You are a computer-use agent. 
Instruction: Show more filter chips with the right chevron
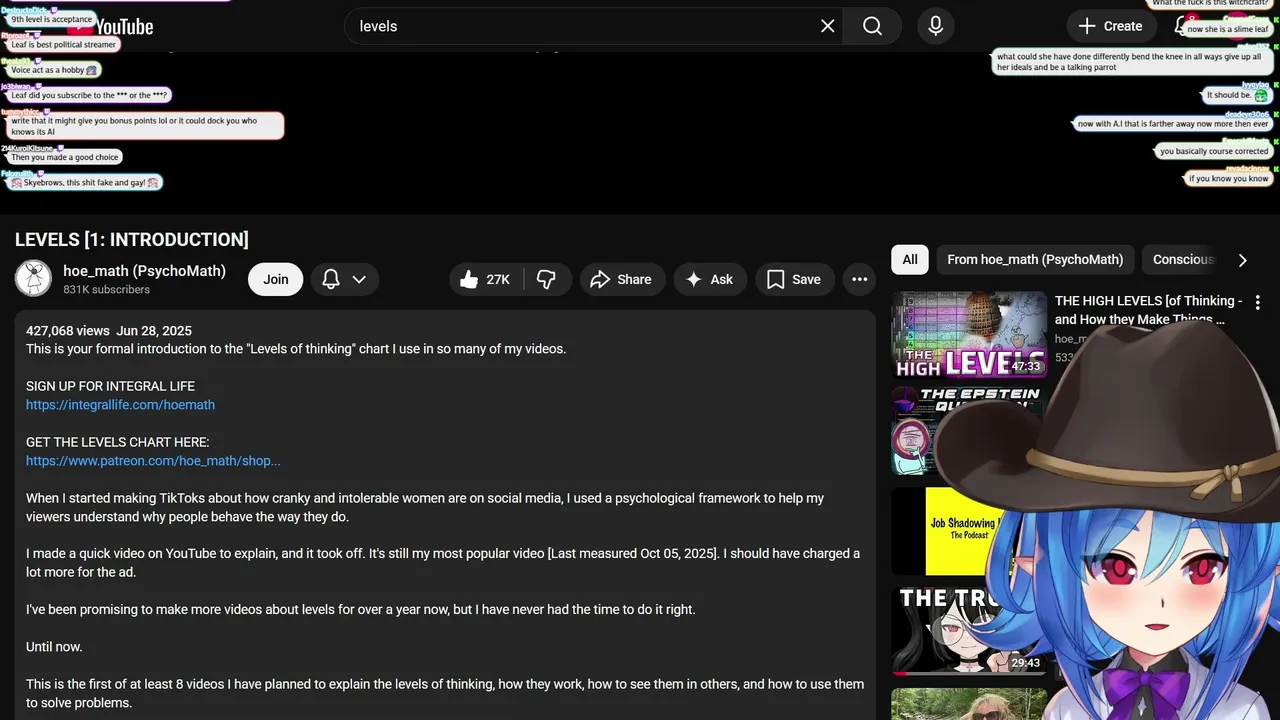click(1242, 260)
